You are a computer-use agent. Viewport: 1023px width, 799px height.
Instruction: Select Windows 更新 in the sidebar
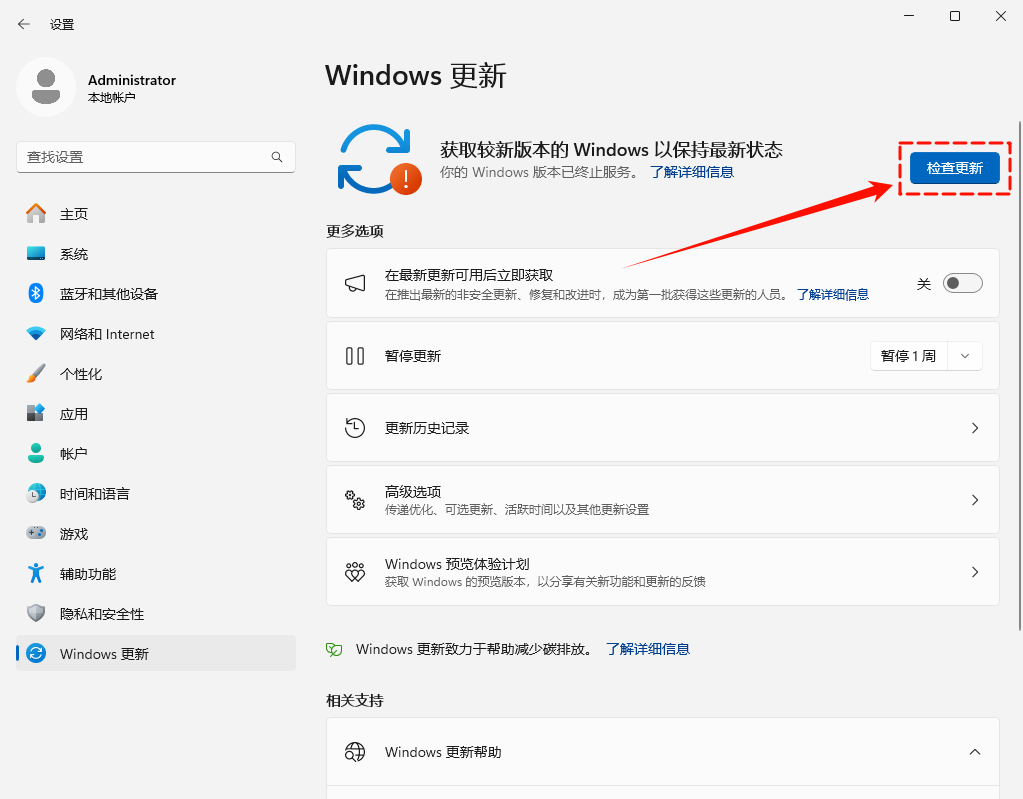(x=102, y=653)
